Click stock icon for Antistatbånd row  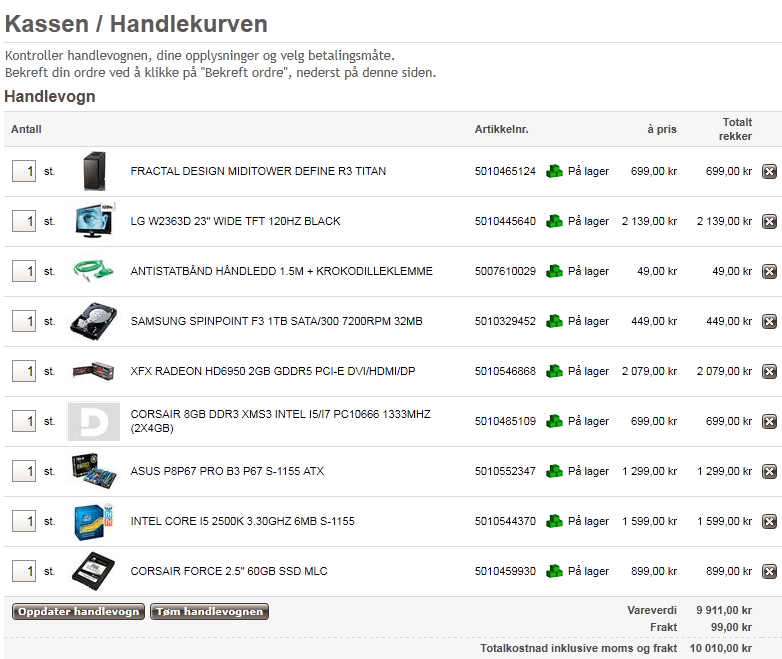click(554, 271)
